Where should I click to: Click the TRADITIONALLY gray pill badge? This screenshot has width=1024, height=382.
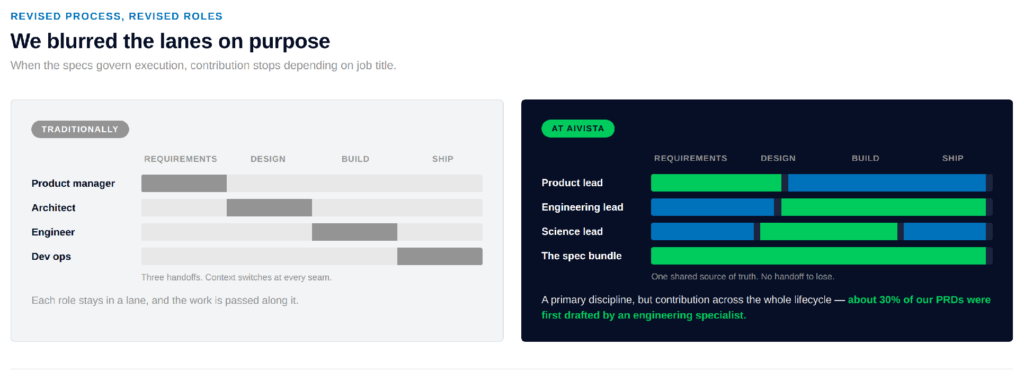[x=80, y=129]
